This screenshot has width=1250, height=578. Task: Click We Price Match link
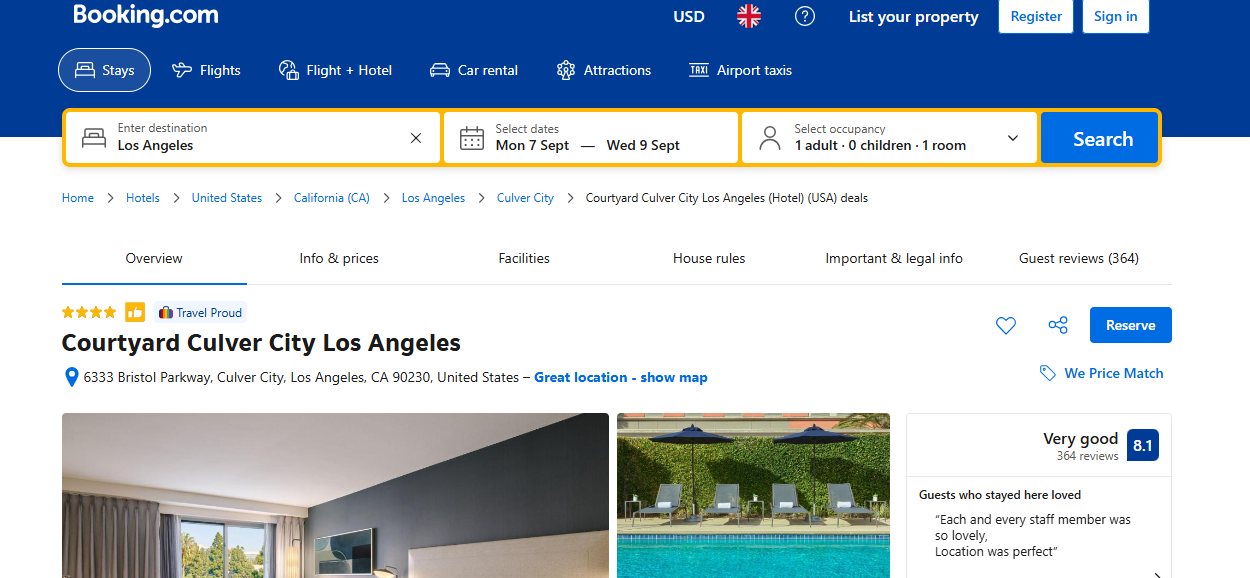1114,373
